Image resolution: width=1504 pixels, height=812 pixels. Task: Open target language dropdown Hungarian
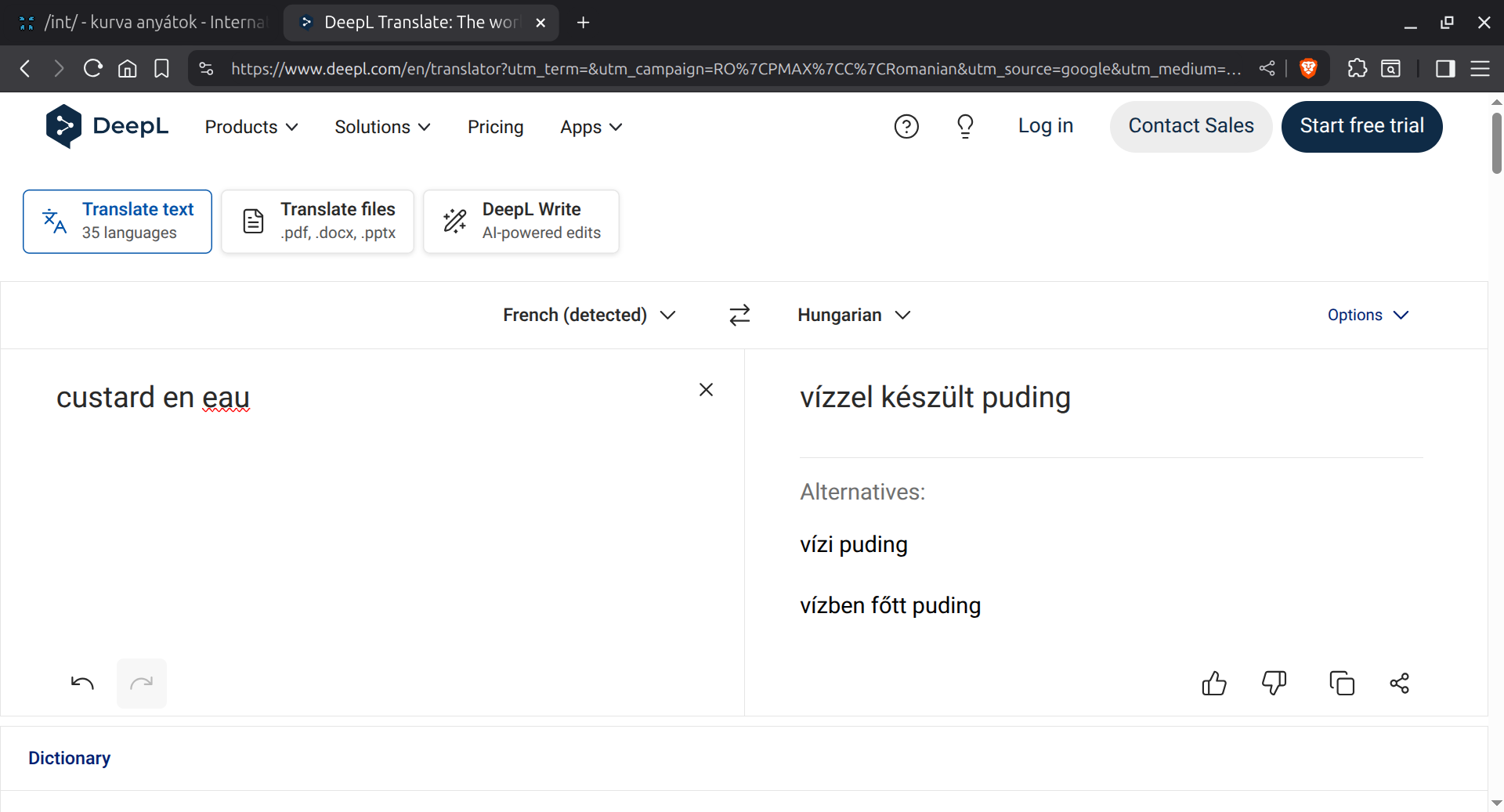pos(854,315)
